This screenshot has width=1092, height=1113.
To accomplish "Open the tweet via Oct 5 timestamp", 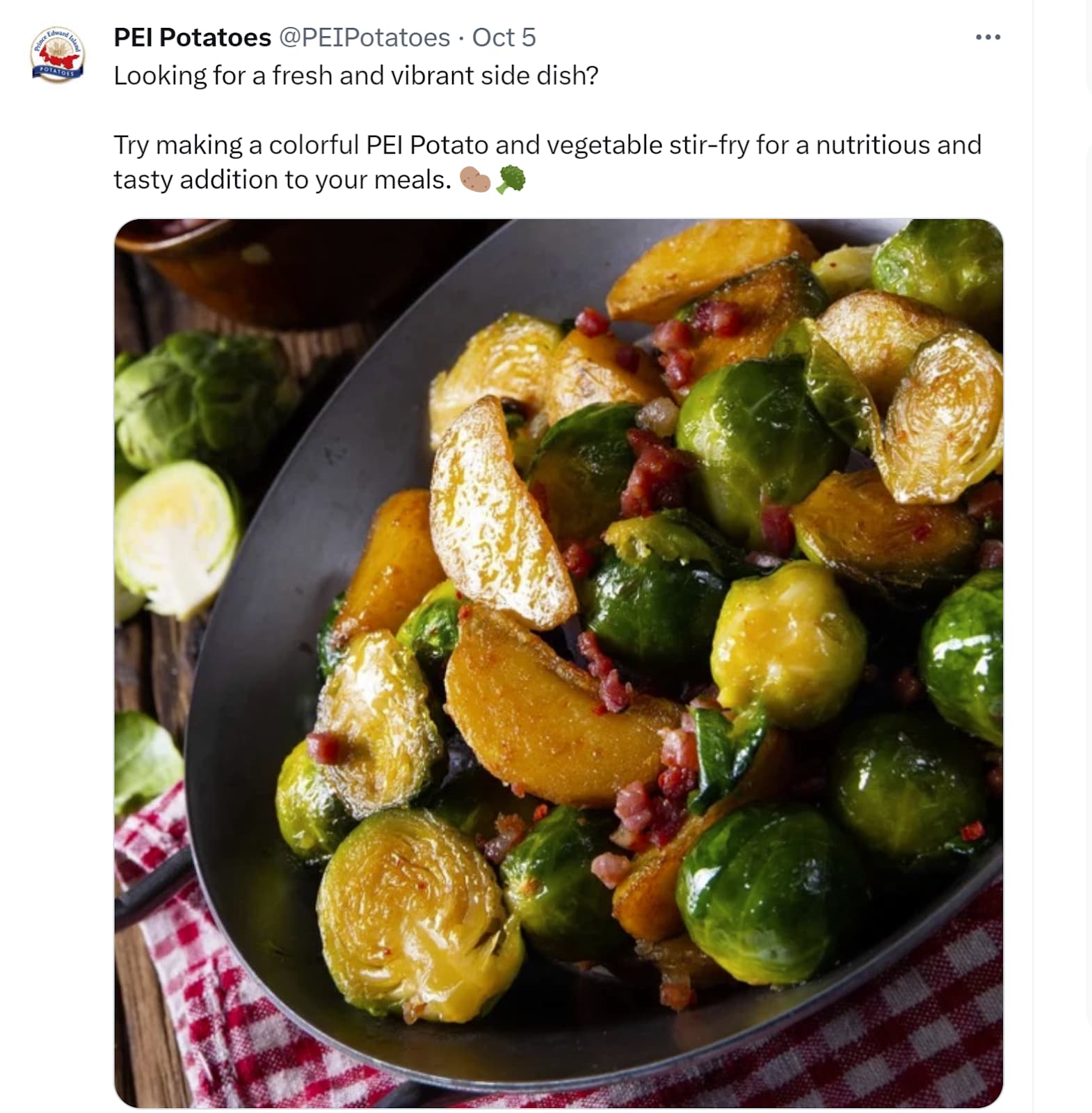I will (x=504, y=38).
